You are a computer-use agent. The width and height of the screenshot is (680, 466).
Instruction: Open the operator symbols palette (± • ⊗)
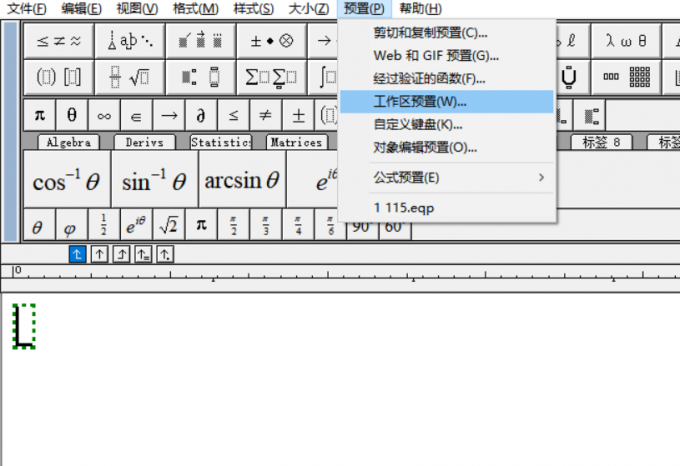(x=271, y=41)
